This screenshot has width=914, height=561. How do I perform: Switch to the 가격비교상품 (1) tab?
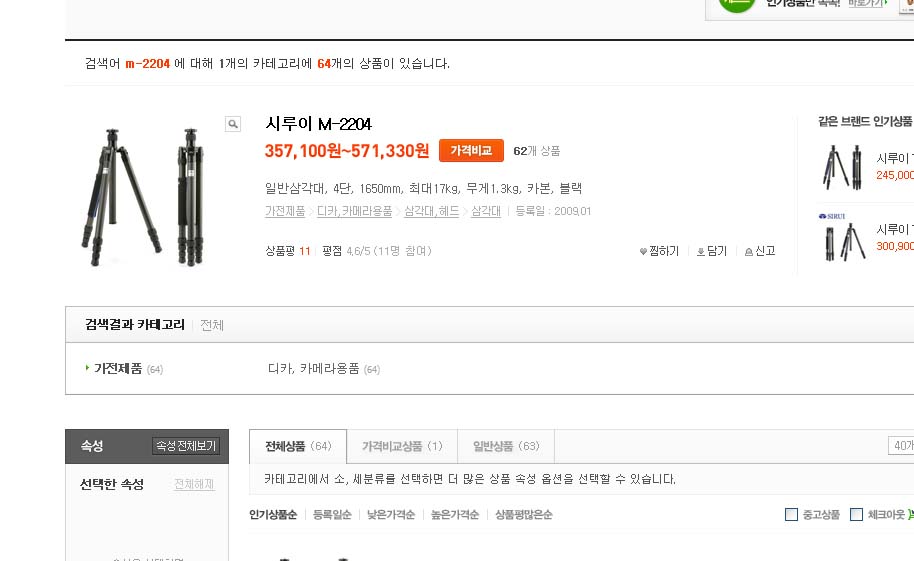pos(402,446)
